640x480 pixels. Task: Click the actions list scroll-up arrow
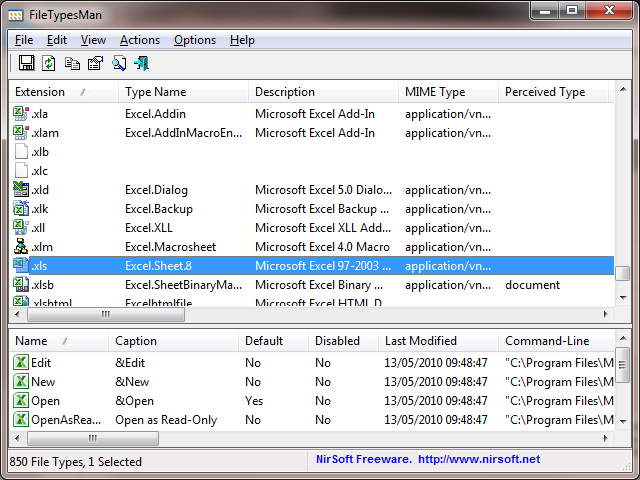623,338
